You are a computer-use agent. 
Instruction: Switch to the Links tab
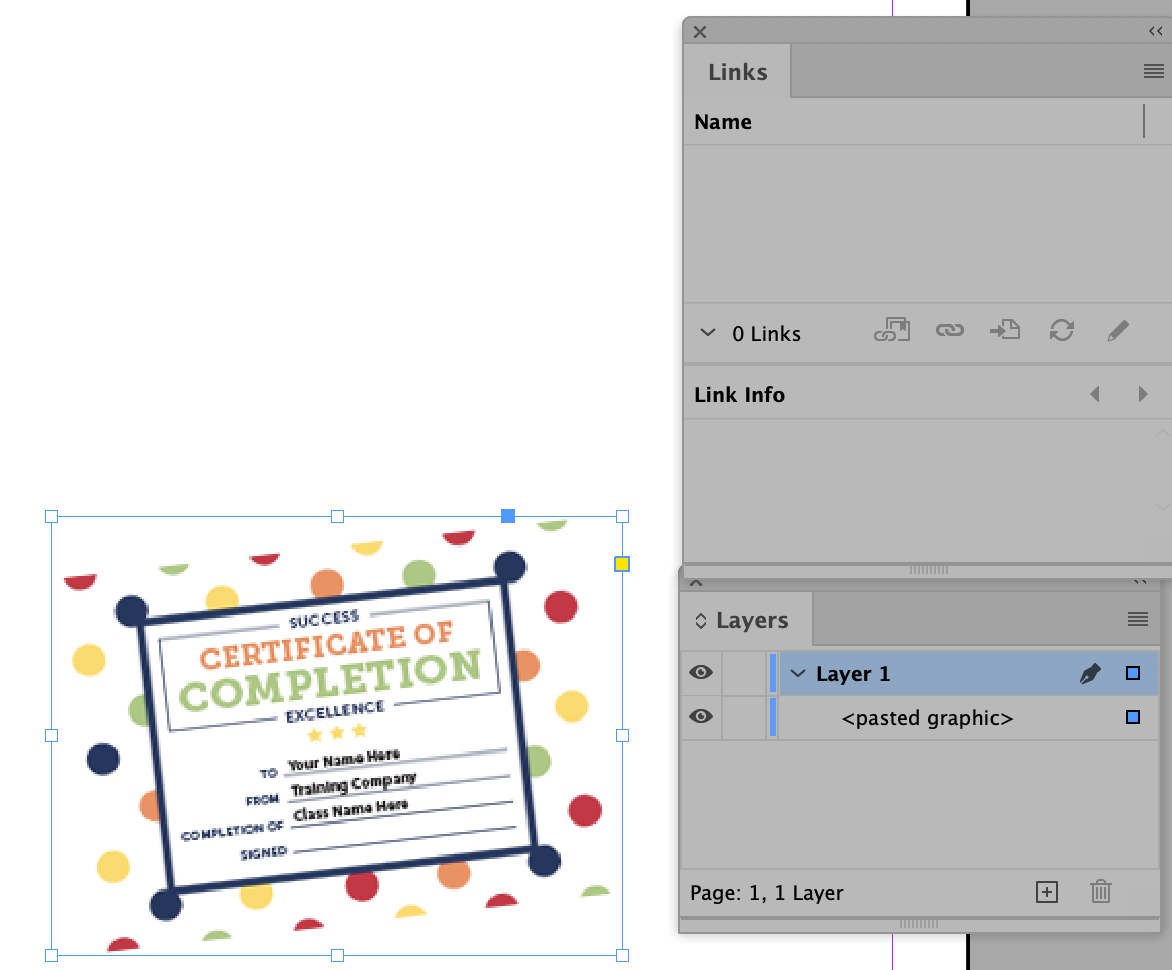736,71
